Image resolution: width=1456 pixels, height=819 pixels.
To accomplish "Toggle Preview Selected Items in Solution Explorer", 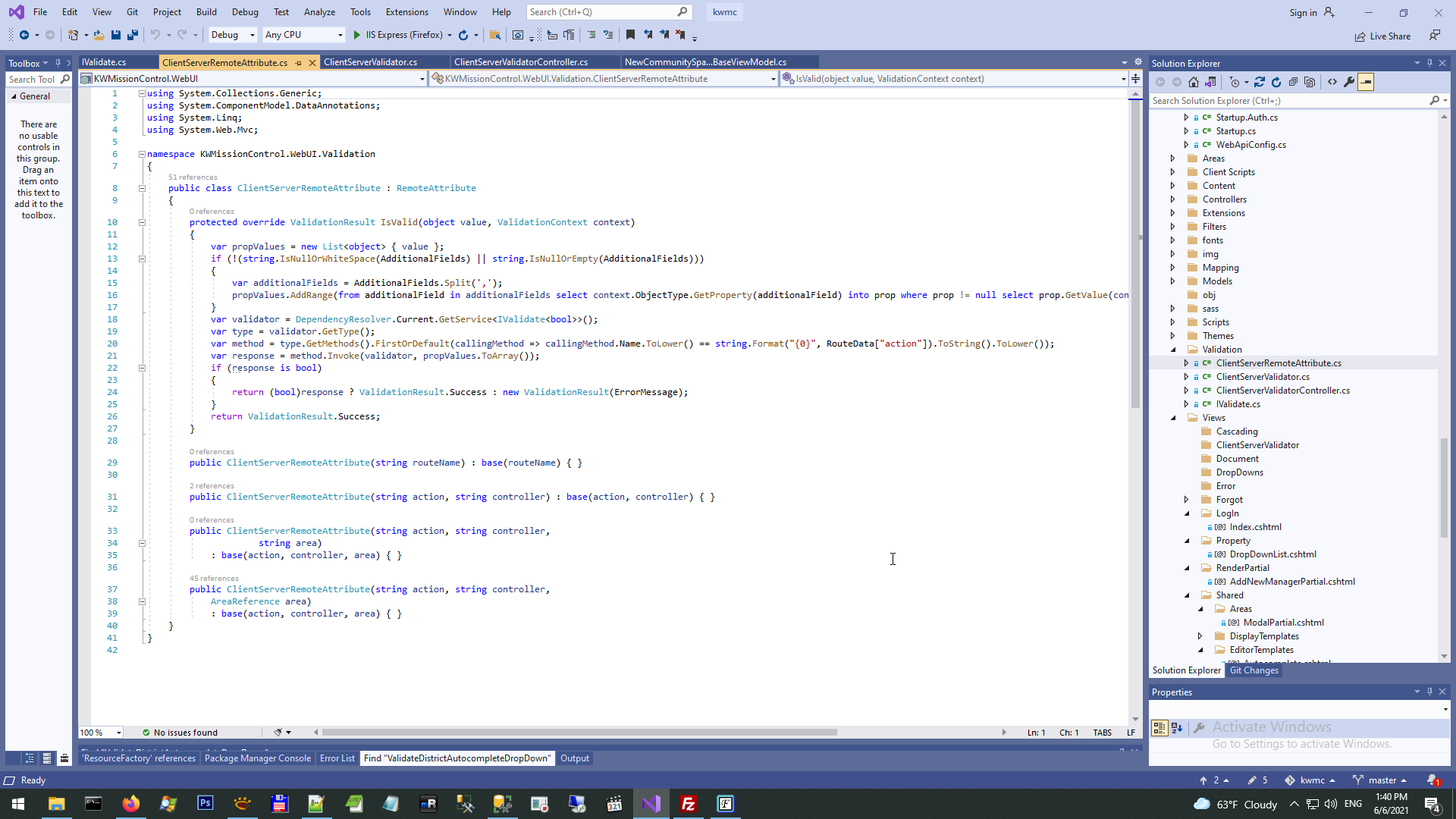I will click(x=1366, y=82).
